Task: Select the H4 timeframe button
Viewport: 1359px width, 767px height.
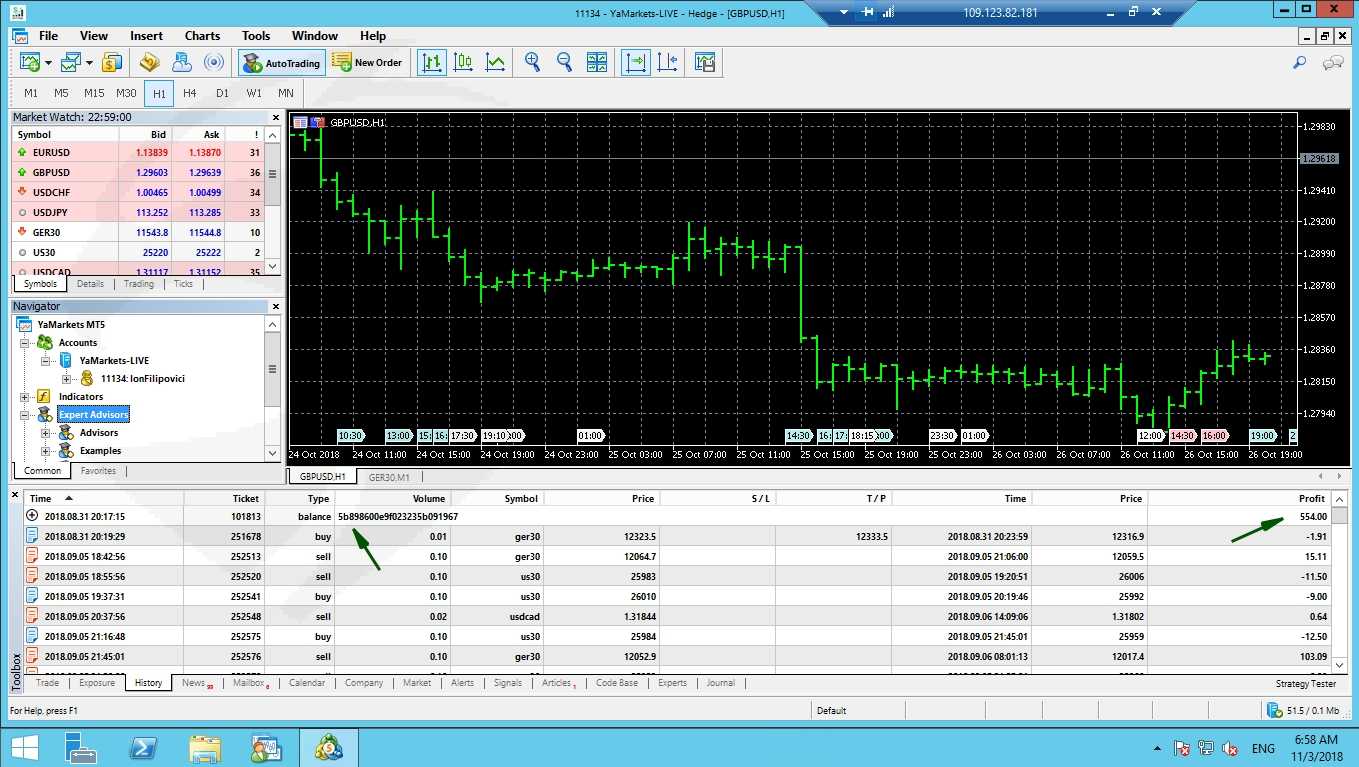Action: [x=190, y=93]
